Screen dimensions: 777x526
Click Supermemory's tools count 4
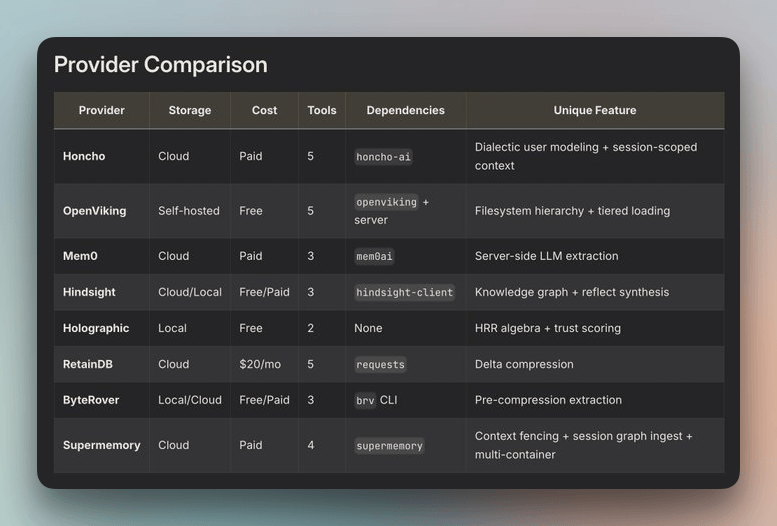point(311,445)
